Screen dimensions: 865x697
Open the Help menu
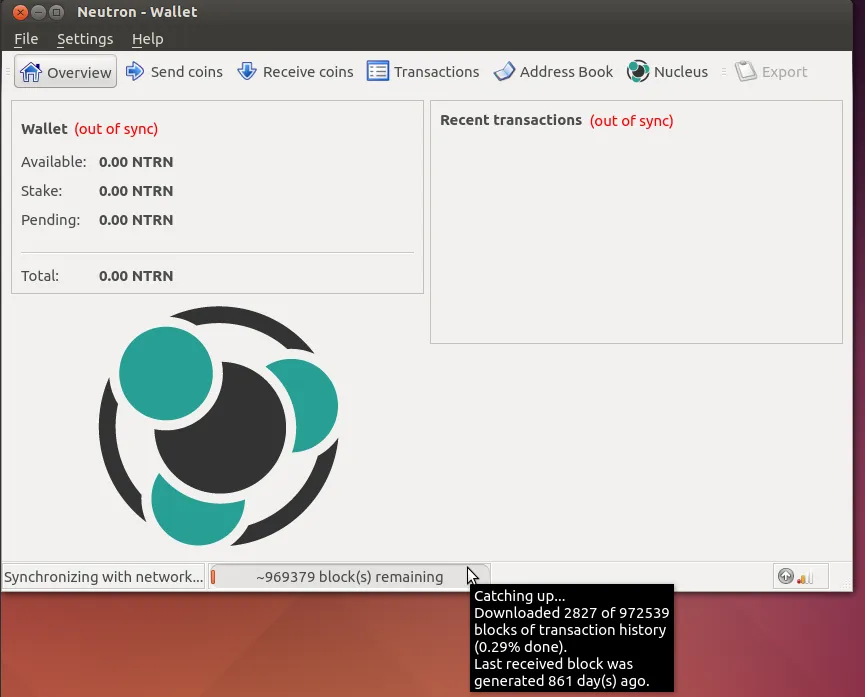coord(147,39)
